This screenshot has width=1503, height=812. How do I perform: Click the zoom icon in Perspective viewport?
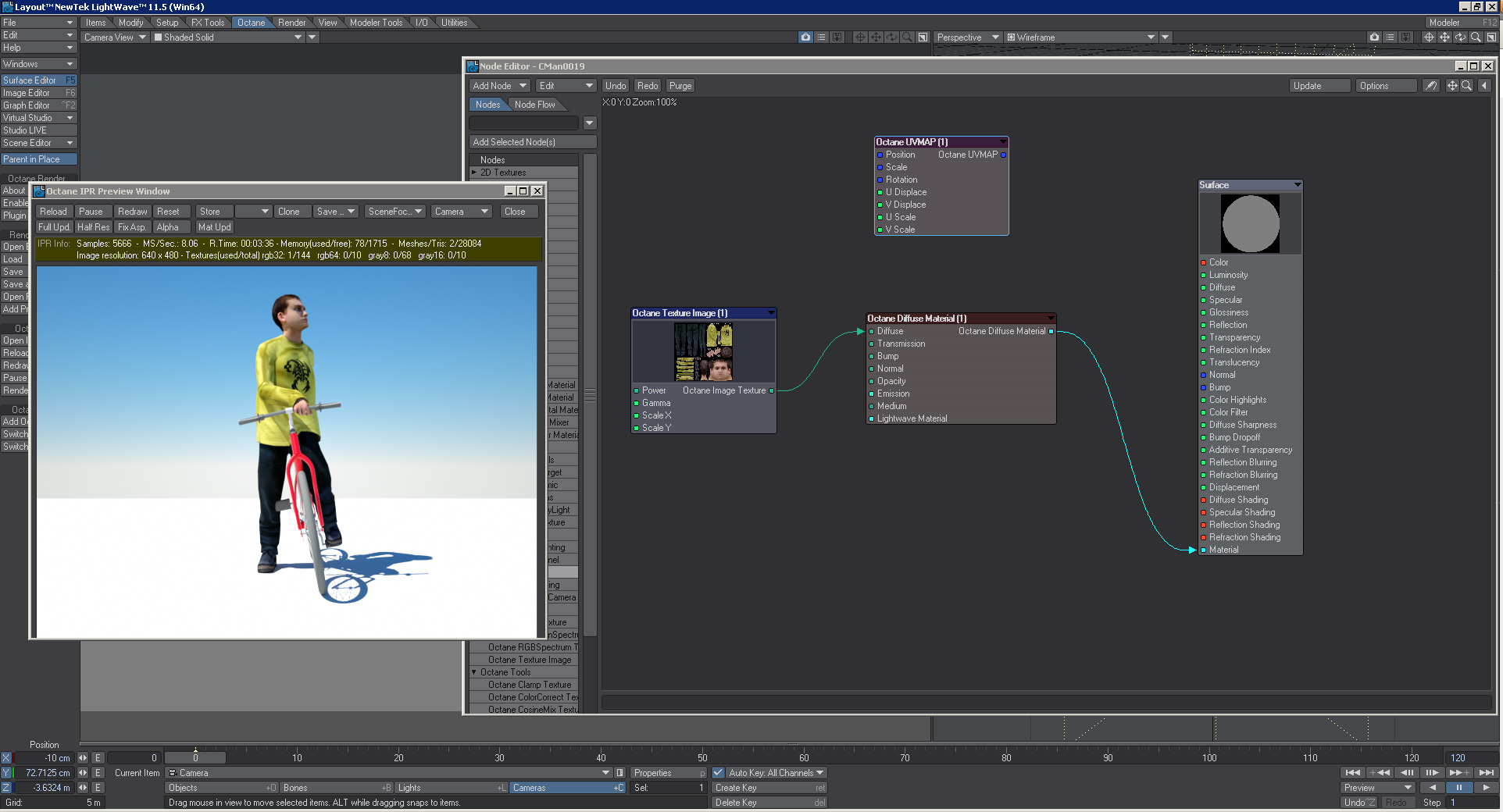tap(1476, 37)
